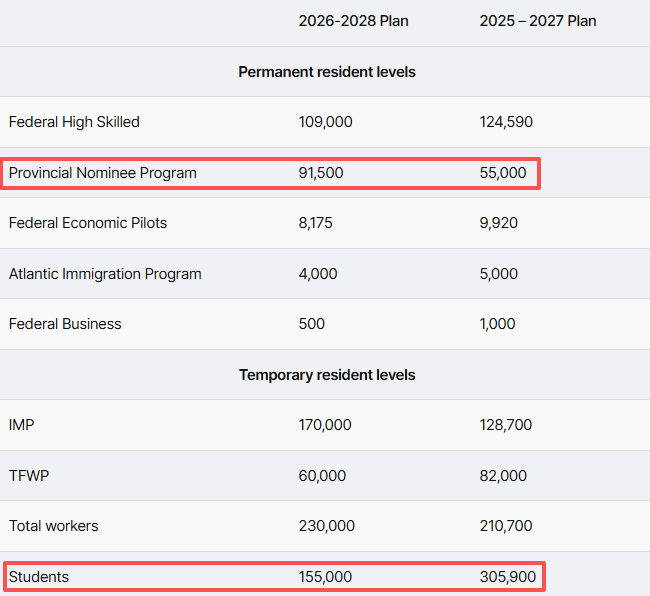Click the 8,175 Federal Economic Pilots value
The width and height of the screenshot is (650, 596).
(x=316, y=223)
